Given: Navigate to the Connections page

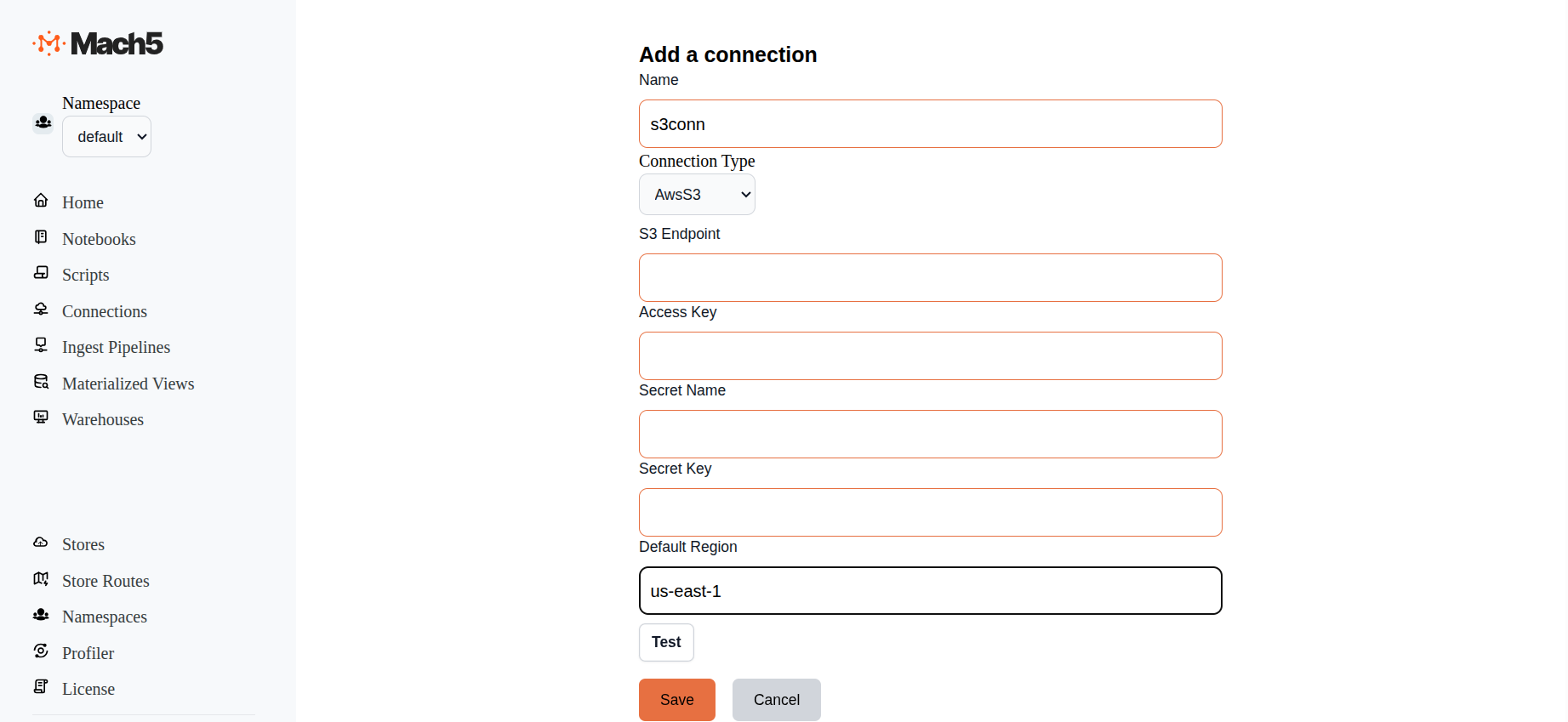Looking at the screenshot, I should pos(104,311).
